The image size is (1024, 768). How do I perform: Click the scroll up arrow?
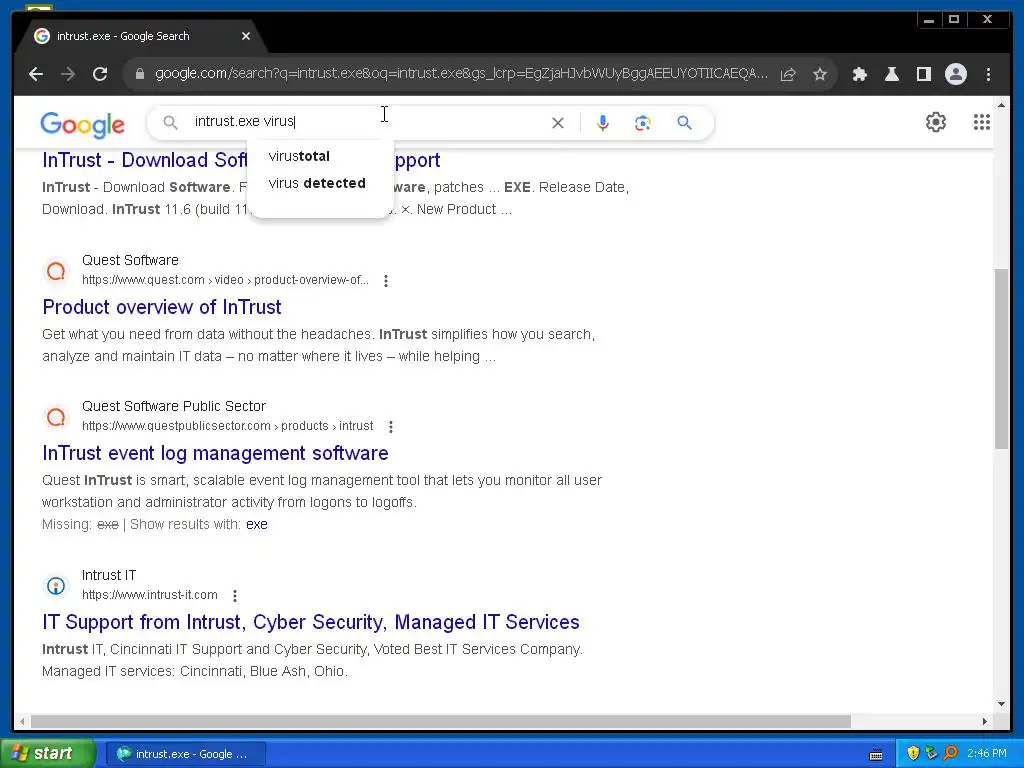tap(1002, 104)
